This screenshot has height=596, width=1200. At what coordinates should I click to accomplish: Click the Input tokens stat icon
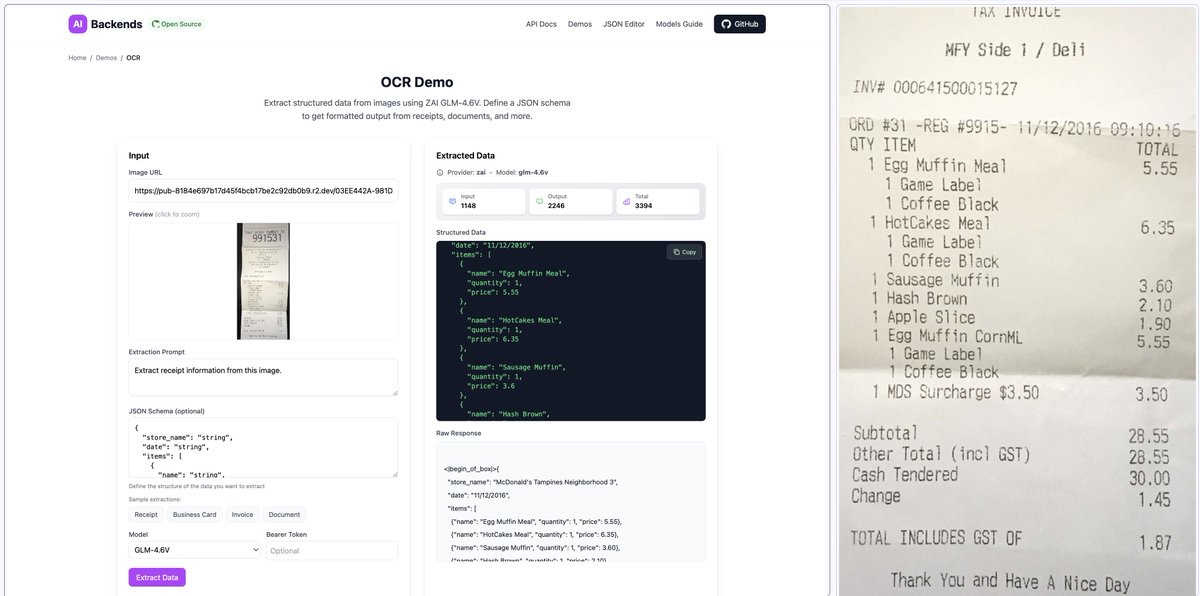[452, 201]
